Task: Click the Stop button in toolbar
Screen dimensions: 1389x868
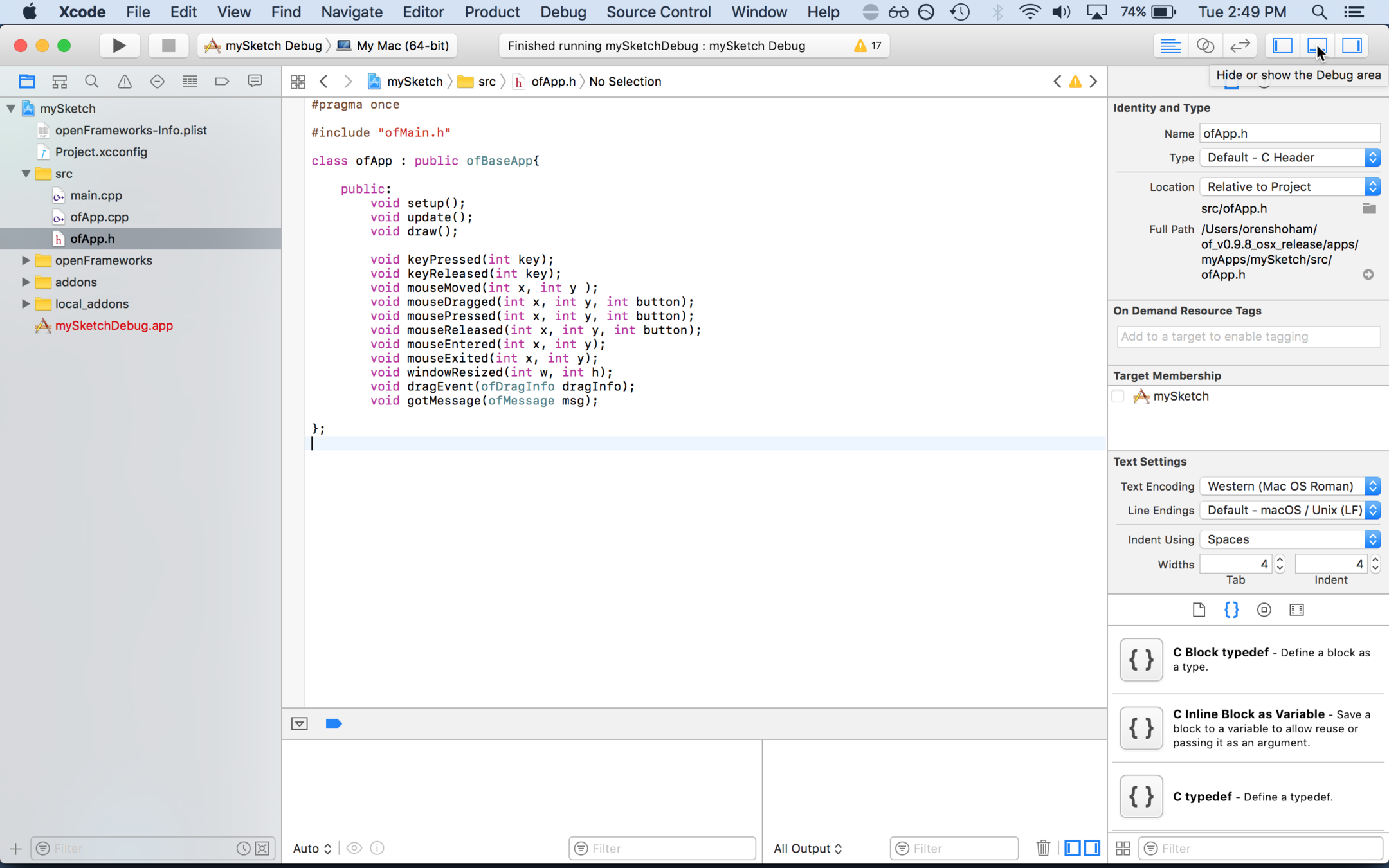Action: point(168,46)
